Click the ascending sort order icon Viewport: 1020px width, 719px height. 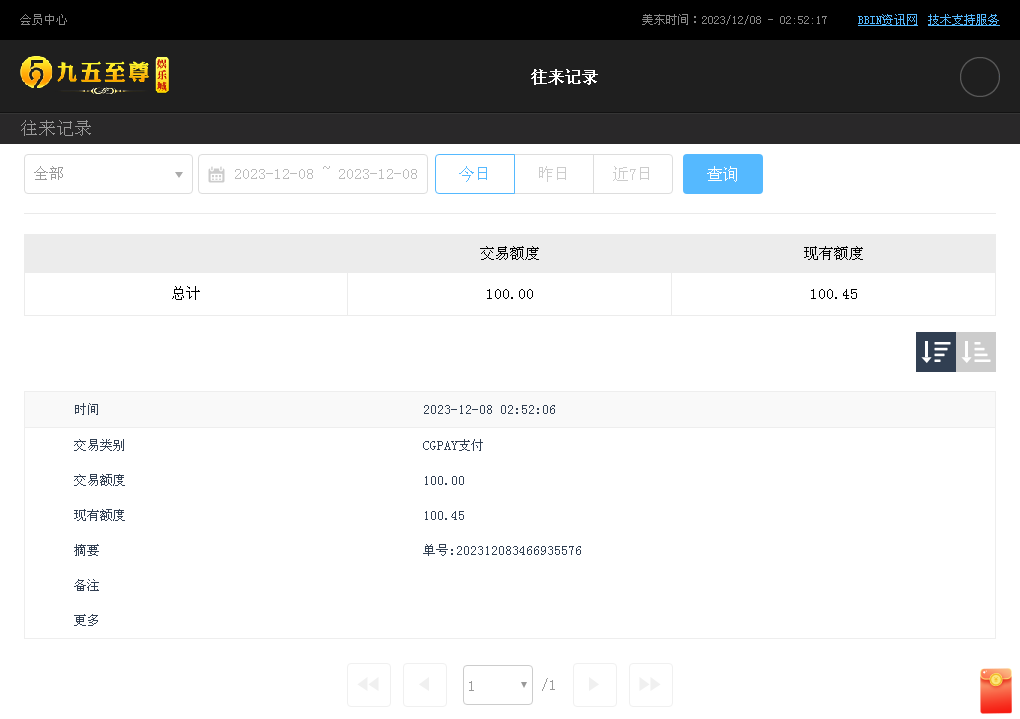click(x=976, y=352)
